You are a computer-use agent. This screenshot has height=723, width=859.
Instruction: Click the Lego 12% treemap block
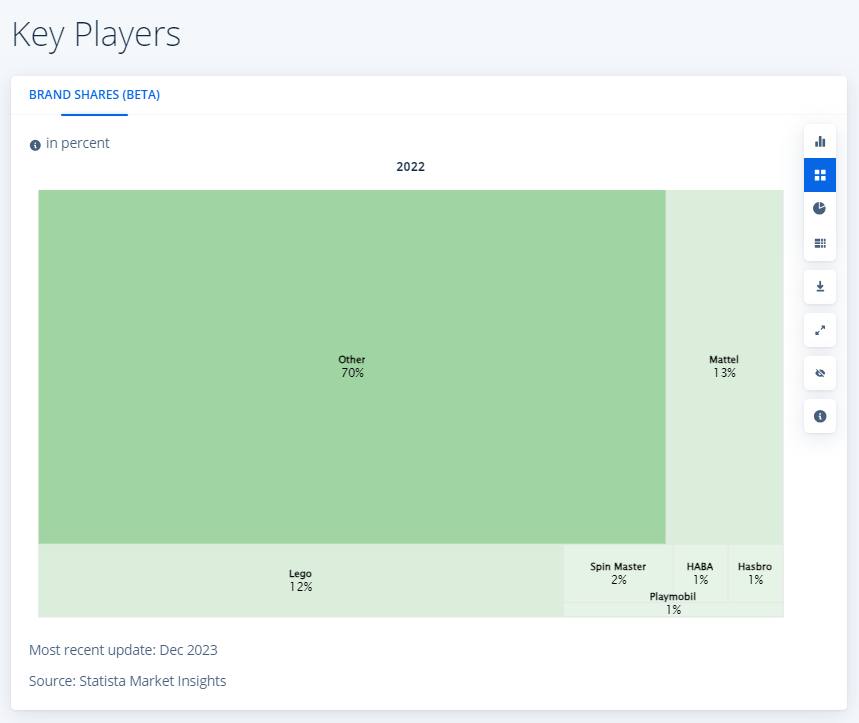[x=301, y=580]
